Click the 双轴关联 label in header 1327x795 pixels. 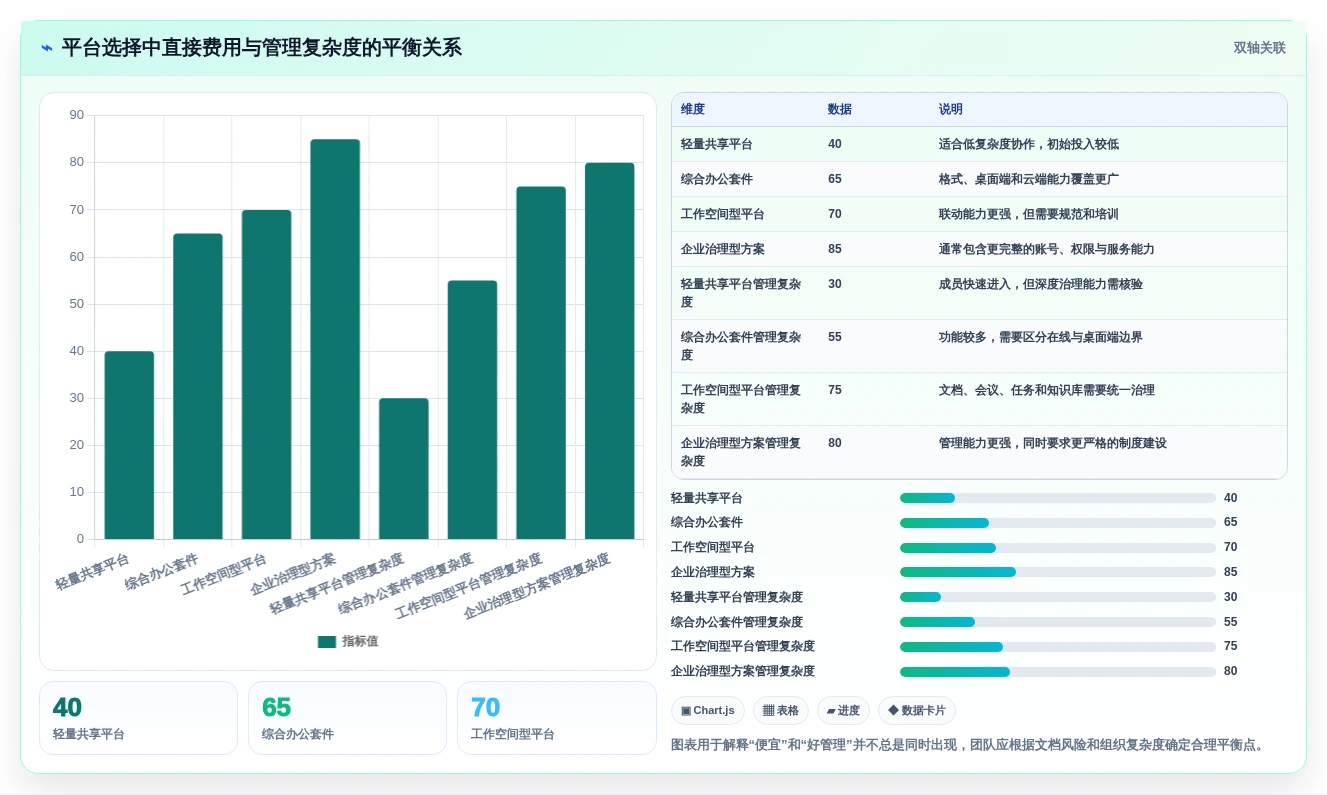coord(1259,48)
